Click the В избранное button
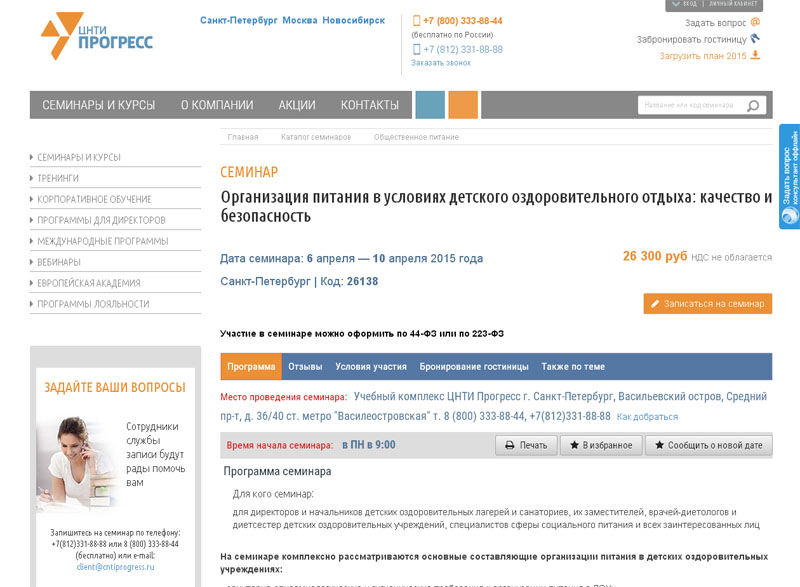 click(601, 445)
